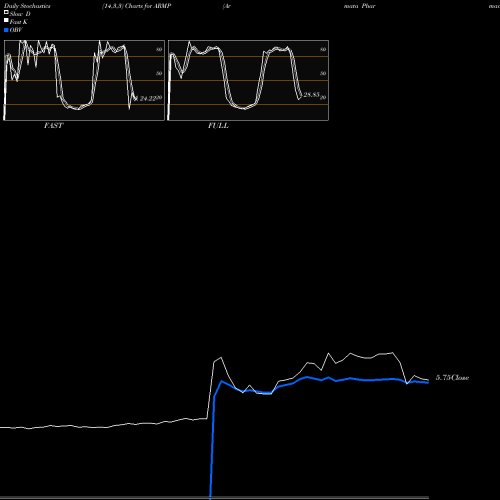Click the Fast K legend swatch
The image size is (500, 500).
point(6,20)
